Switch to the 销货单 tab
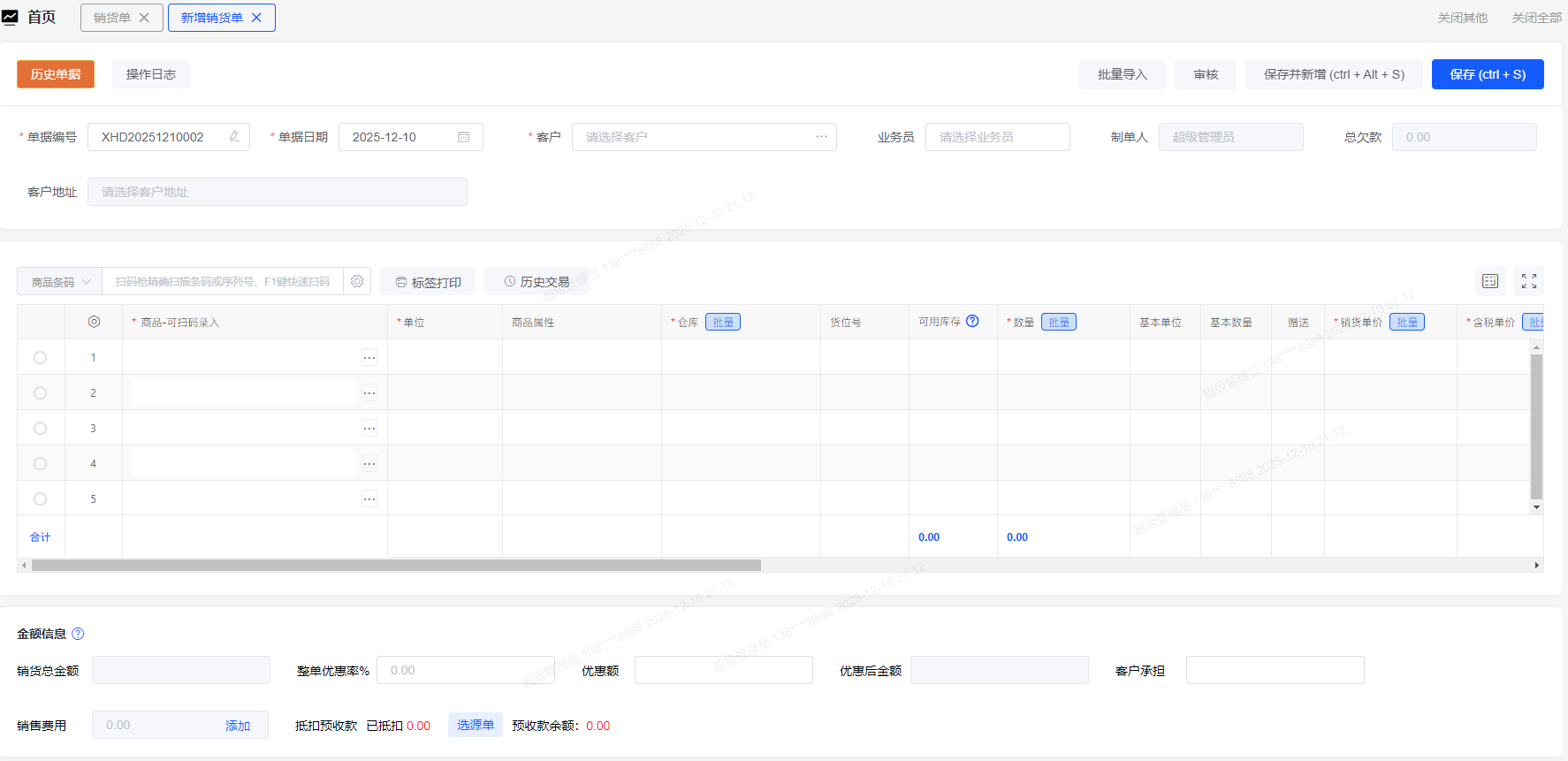The image size is (1568, 761). (111, 18)
